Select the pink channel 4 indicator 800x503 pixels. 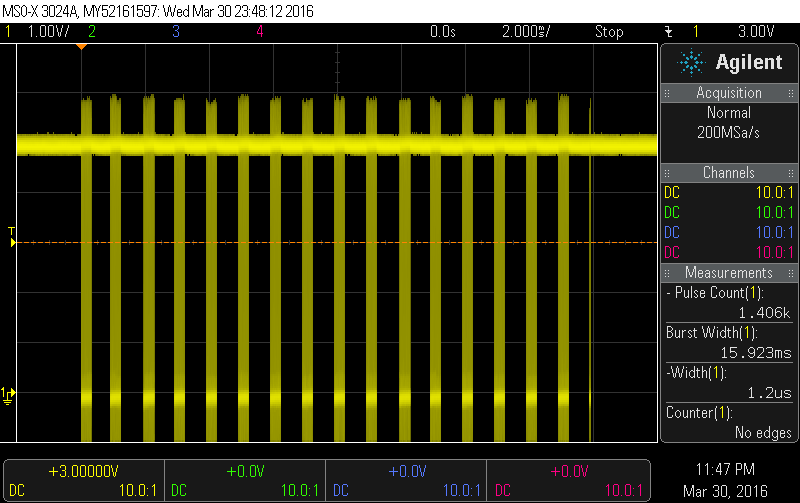pyautogui.click(x=259, y=32)
